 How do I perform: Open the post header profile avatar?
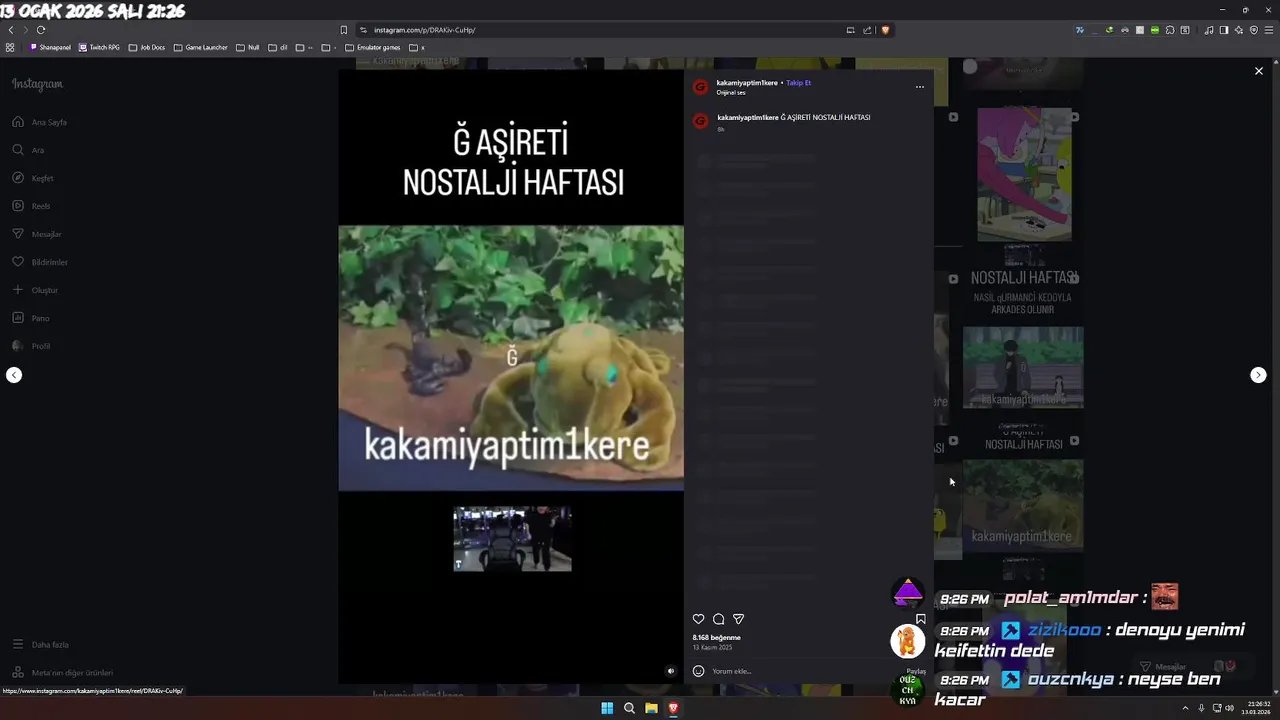pos(700,87)
